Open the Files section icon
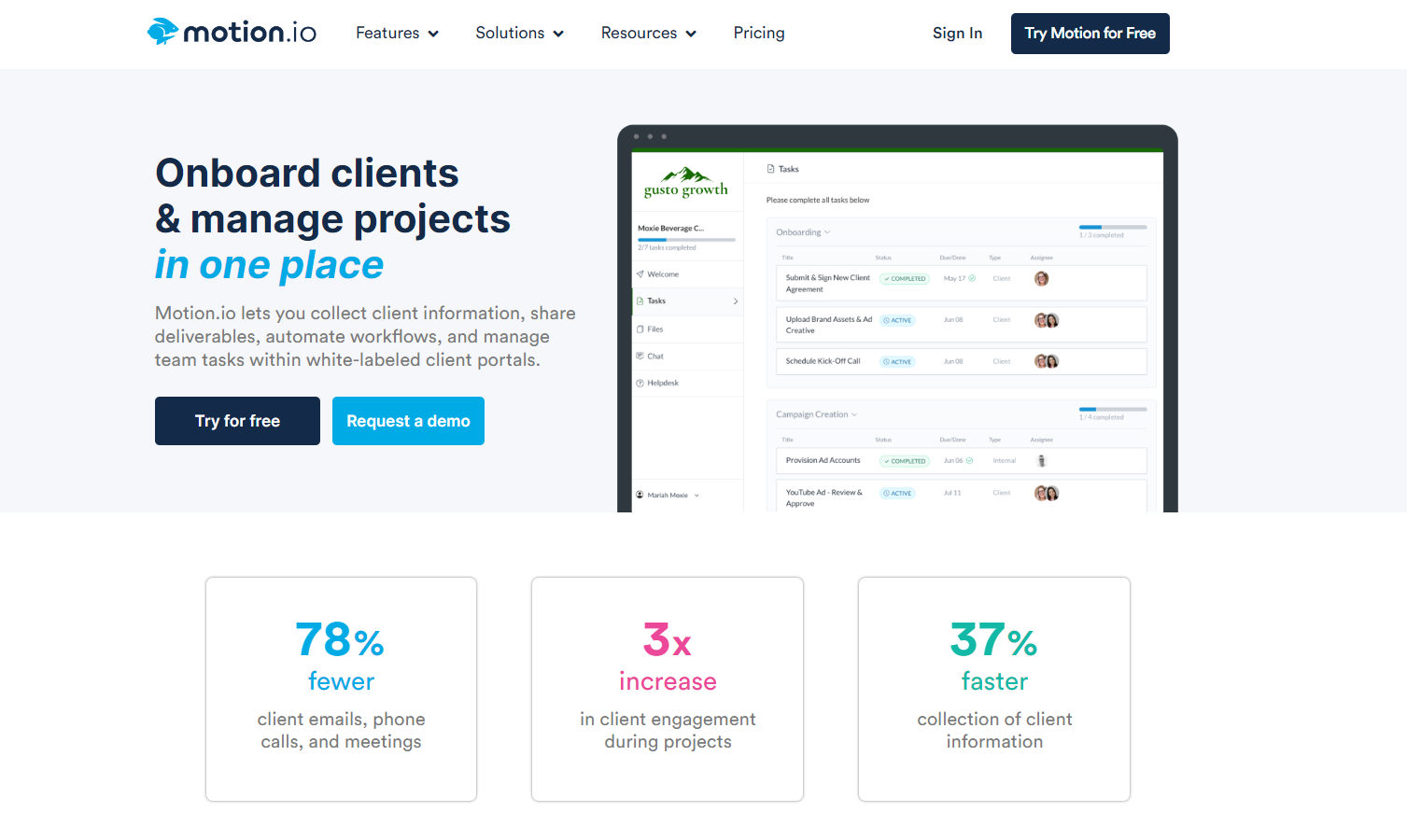Screen dimensions: 1407x840 click(x=640, y=329)
